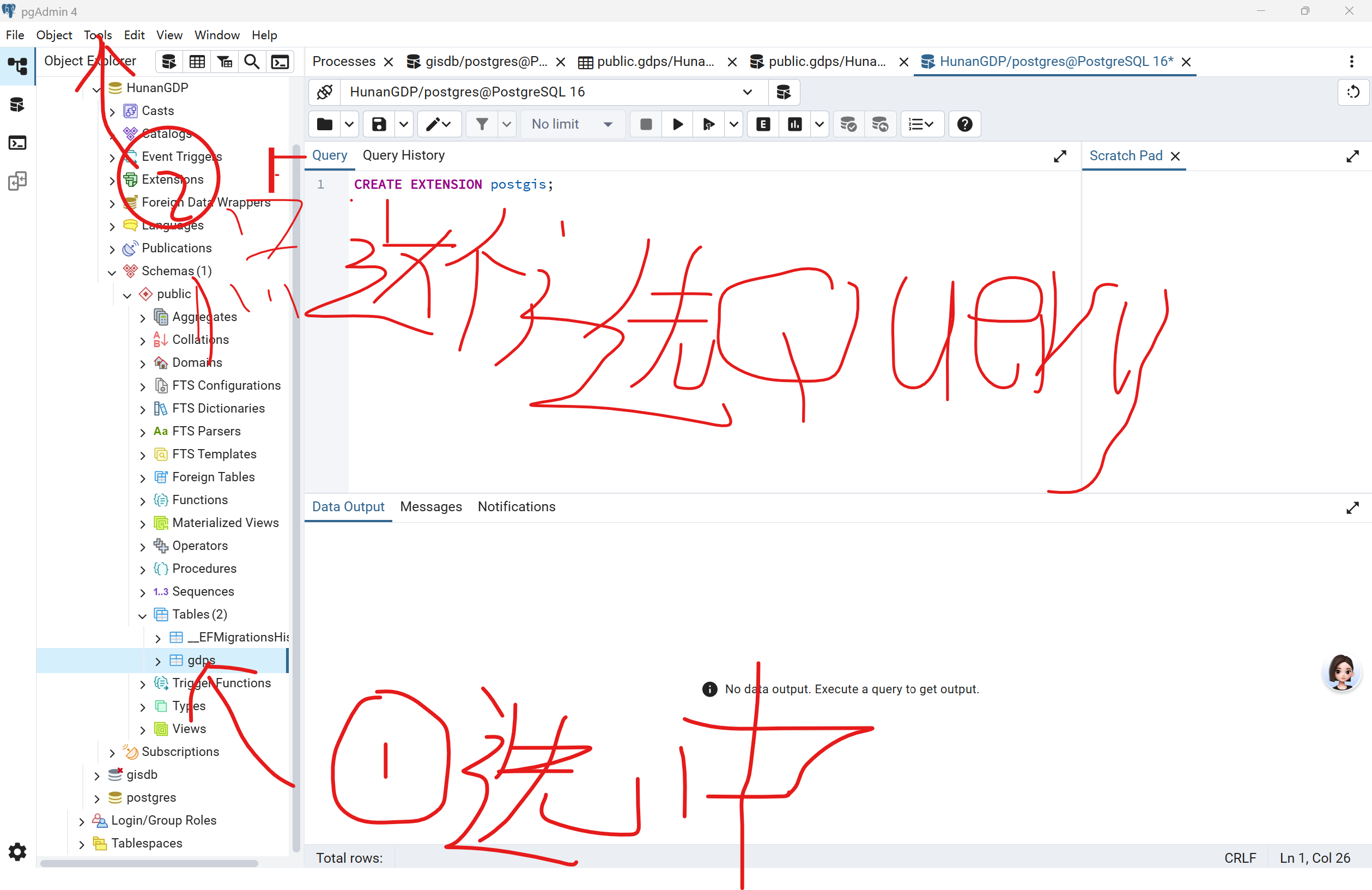This screenshot has width=1372, height=890.
Task: Switch to the Query History tab
Action: point(404,154)
